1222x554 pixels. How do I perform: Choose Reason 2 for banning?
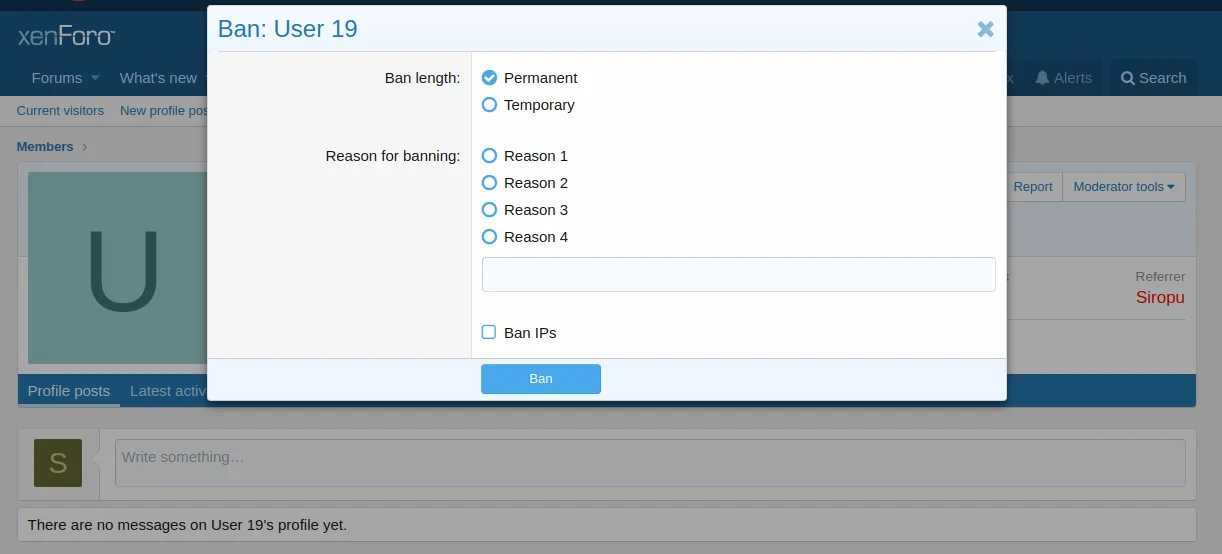489,183
